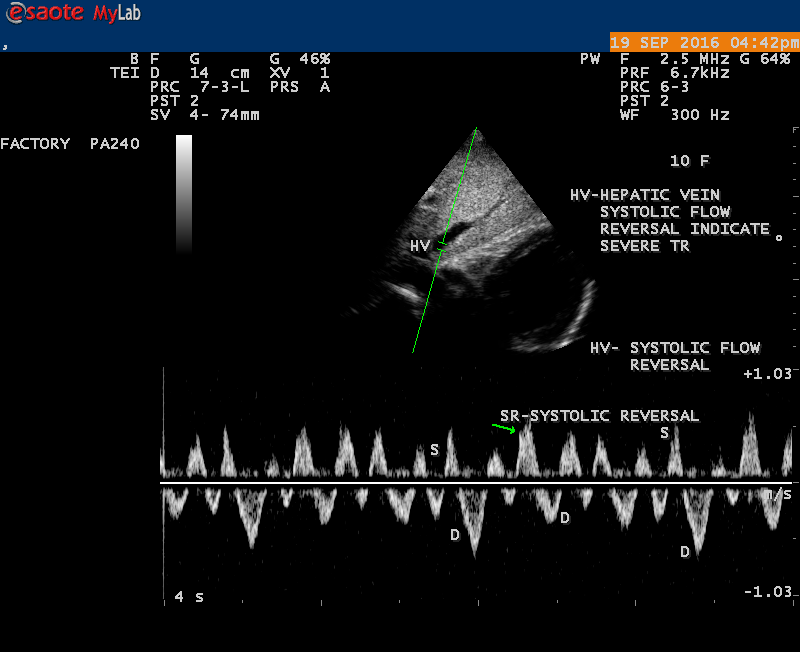Select the SV 4- 74mm sample volume value

coord(204,115)
